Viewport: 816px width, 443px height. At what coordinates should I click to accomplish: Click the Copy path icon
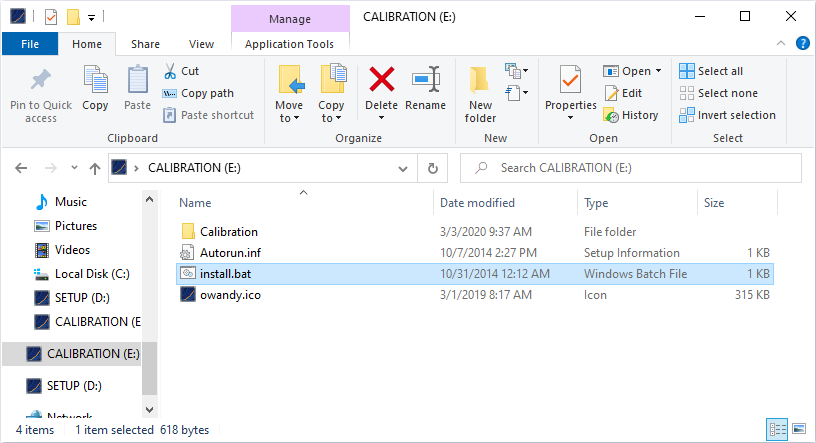170,93
